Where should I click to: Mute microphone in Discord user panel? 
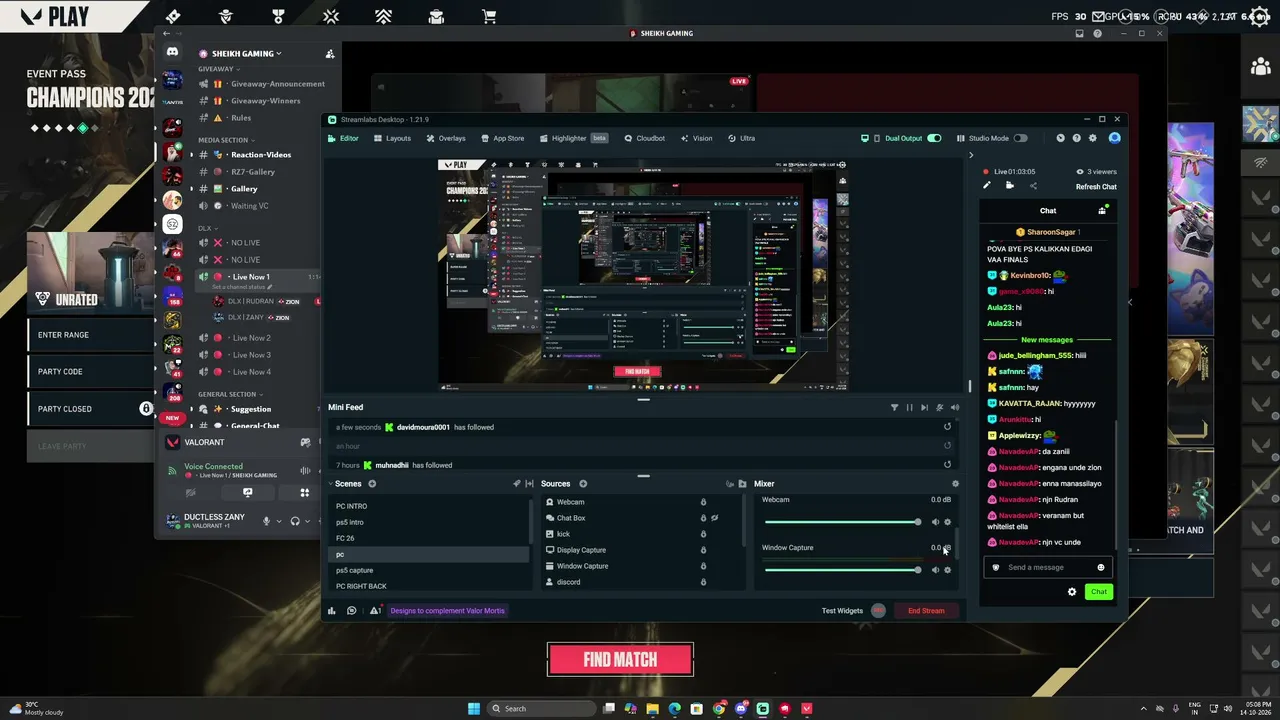[x=266, y=521]
